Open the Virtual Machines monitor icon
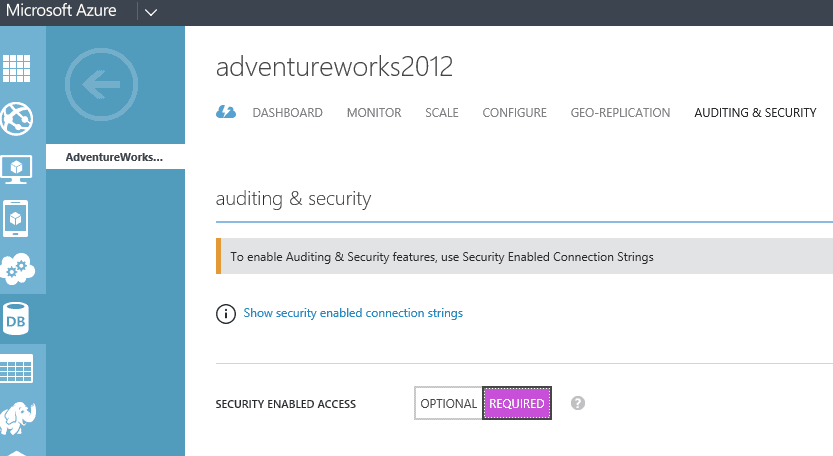 click(16, 169)
